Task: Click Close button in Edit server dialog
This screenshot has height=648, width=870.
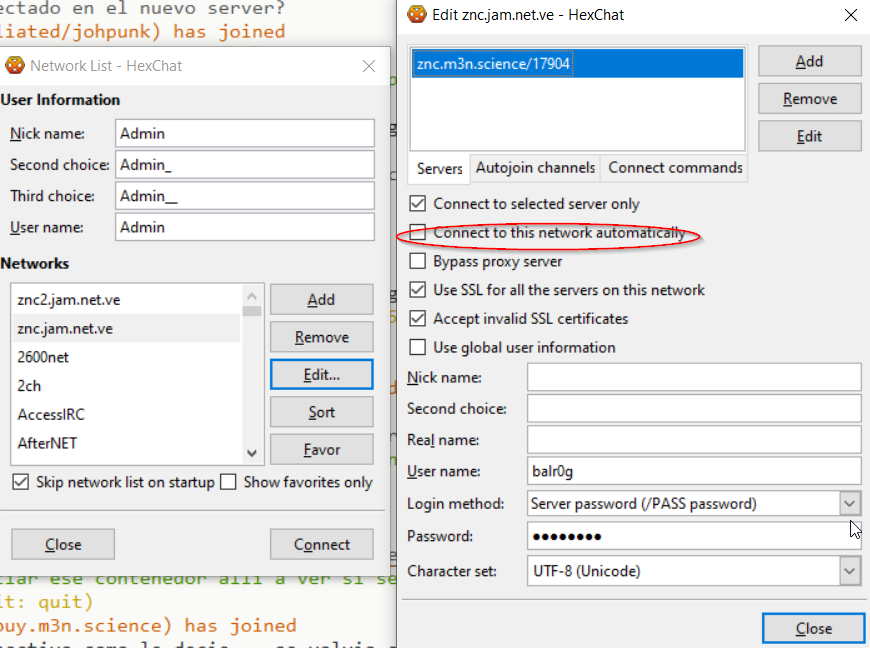Action: tap(813, 628)
